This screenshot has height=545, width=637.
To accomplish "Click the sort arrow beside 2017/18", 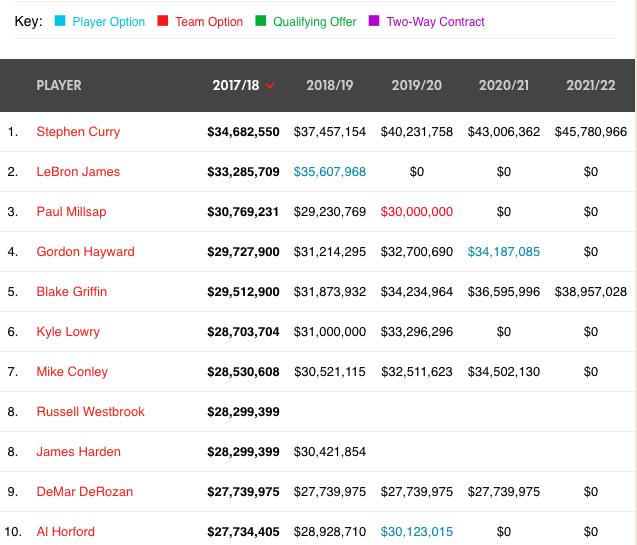I will [270, 86].
